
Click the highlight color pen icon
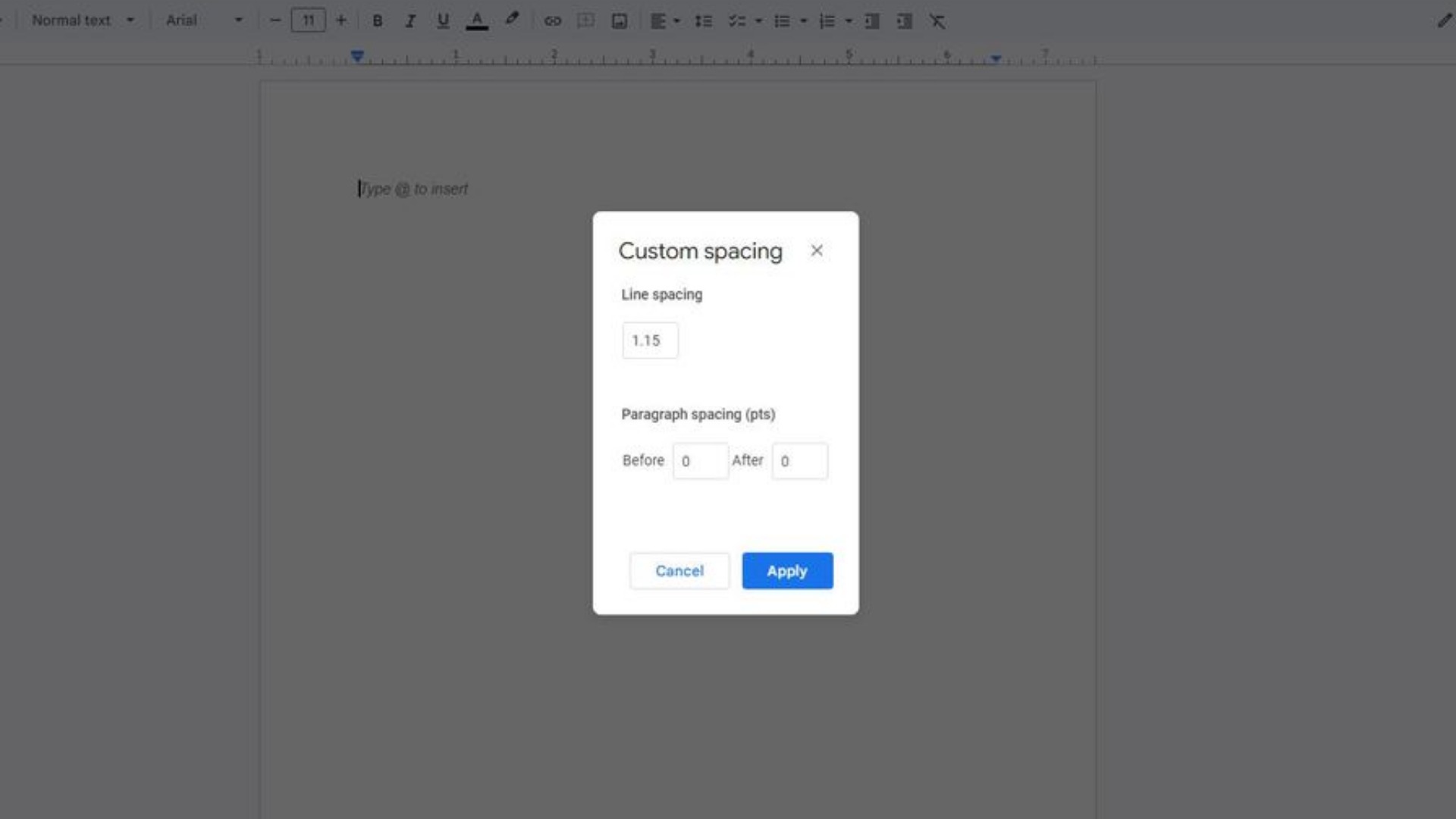point(512,20)
